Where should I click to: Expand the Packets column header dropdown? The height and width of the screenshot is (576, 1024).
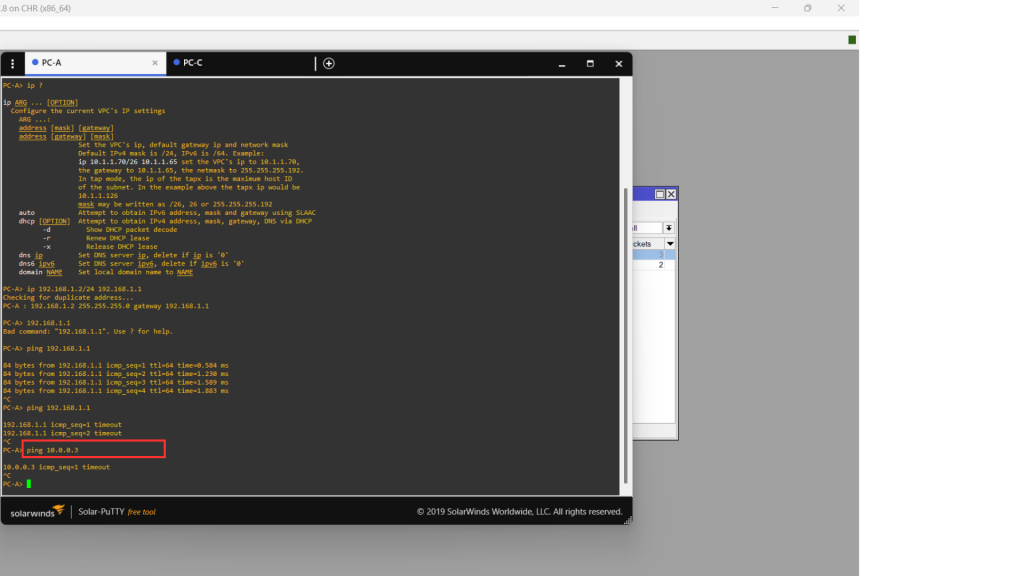click(670, 244)
